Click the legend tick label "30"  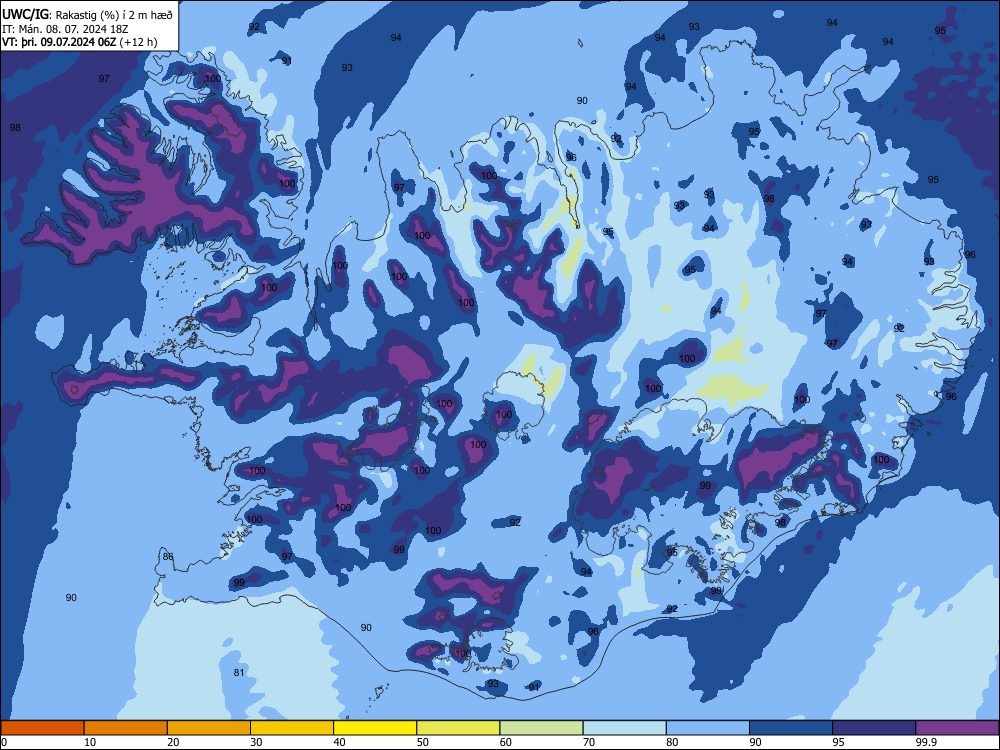256,742
